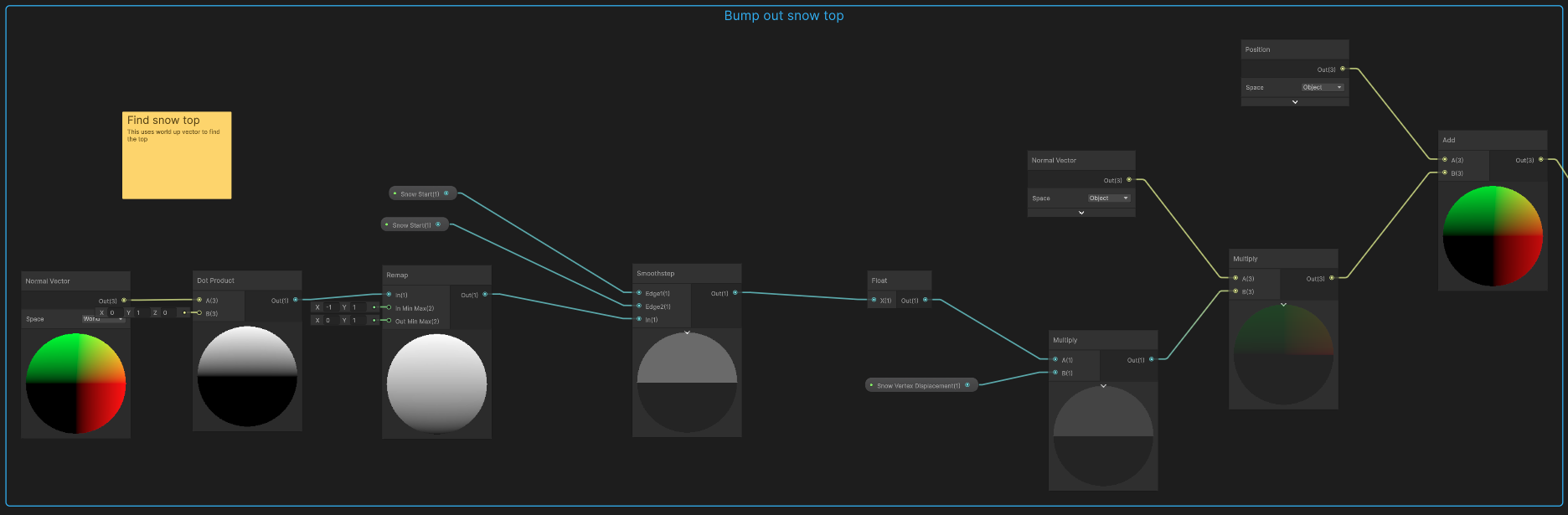Click the X(1) input port on Float node
Viewport: 1568px width, 515px height.
[874, 300]
